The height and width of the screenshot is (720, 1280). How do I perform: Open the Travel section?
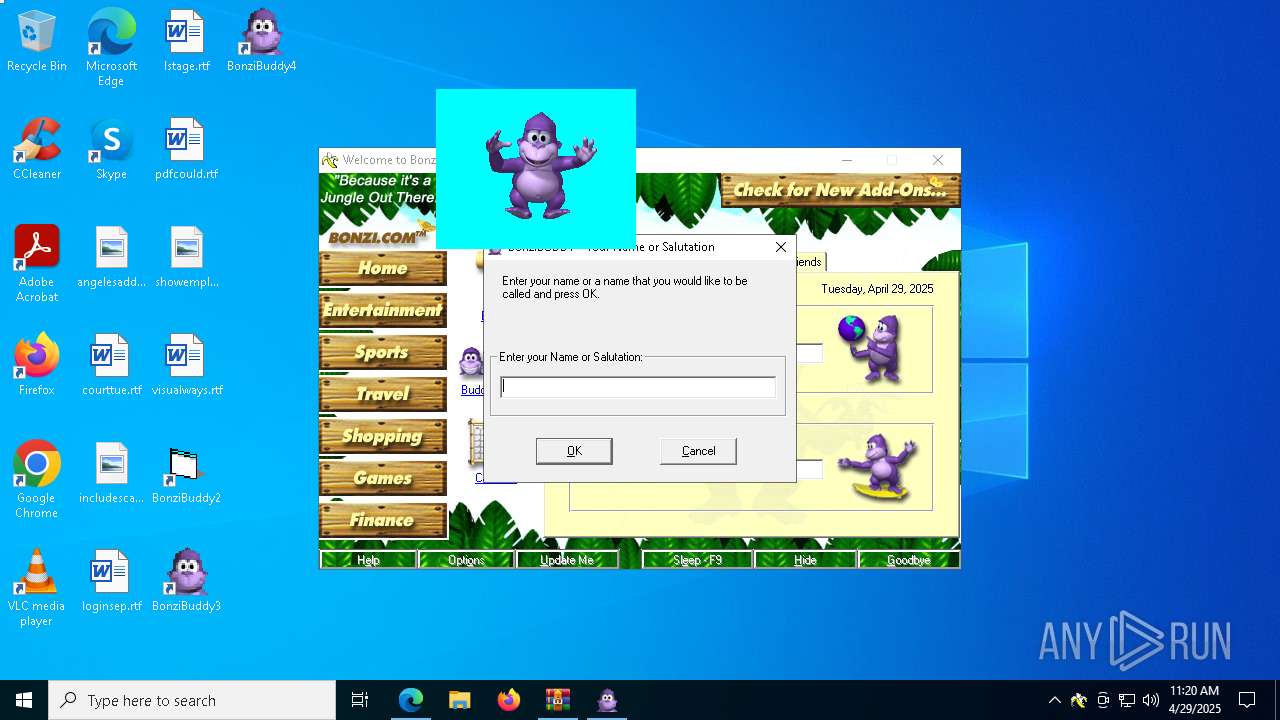click(383, 394)
